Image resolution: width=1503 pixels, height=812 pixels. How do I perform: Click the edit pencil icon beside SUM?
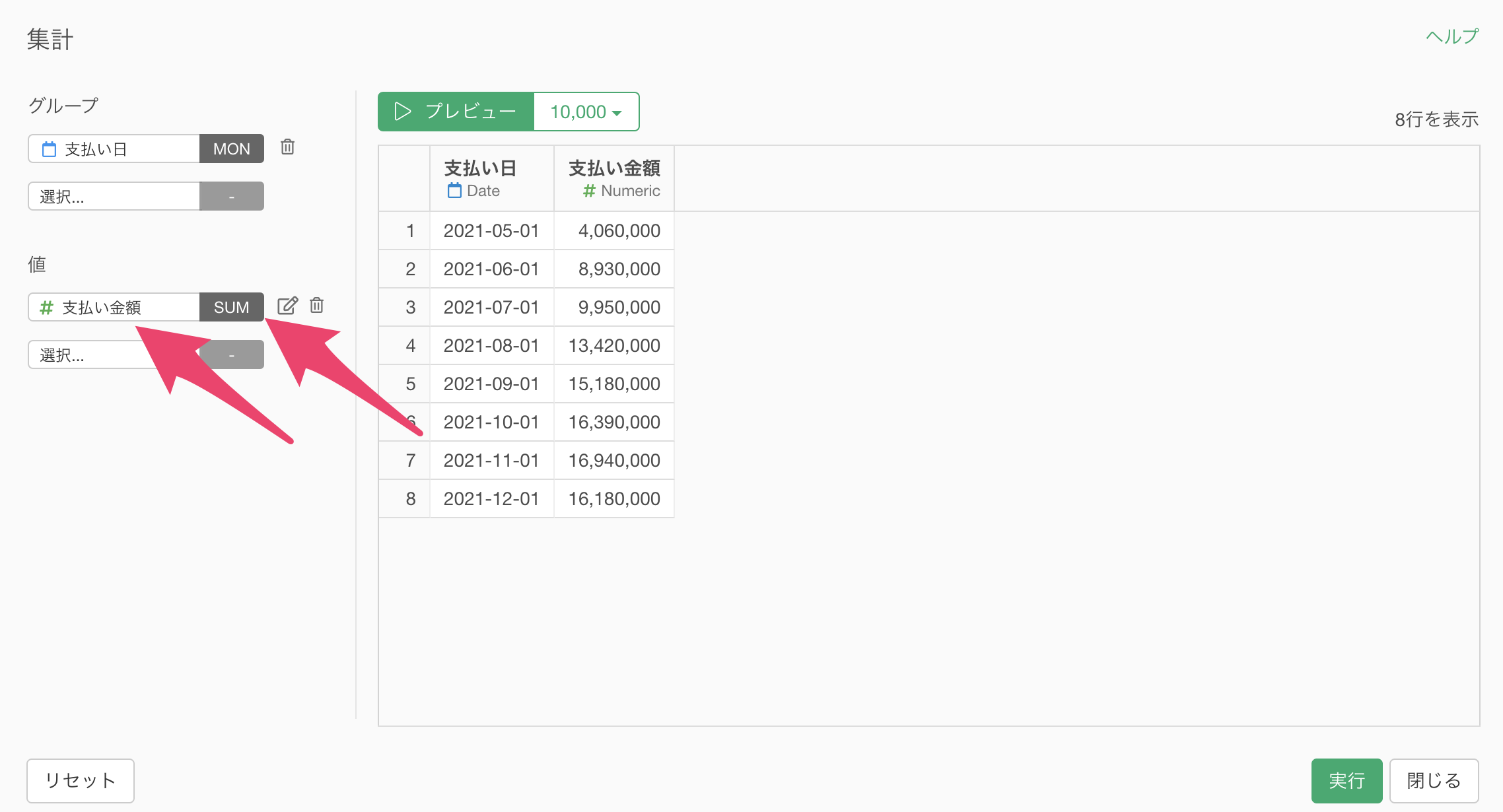coord(287,306)
